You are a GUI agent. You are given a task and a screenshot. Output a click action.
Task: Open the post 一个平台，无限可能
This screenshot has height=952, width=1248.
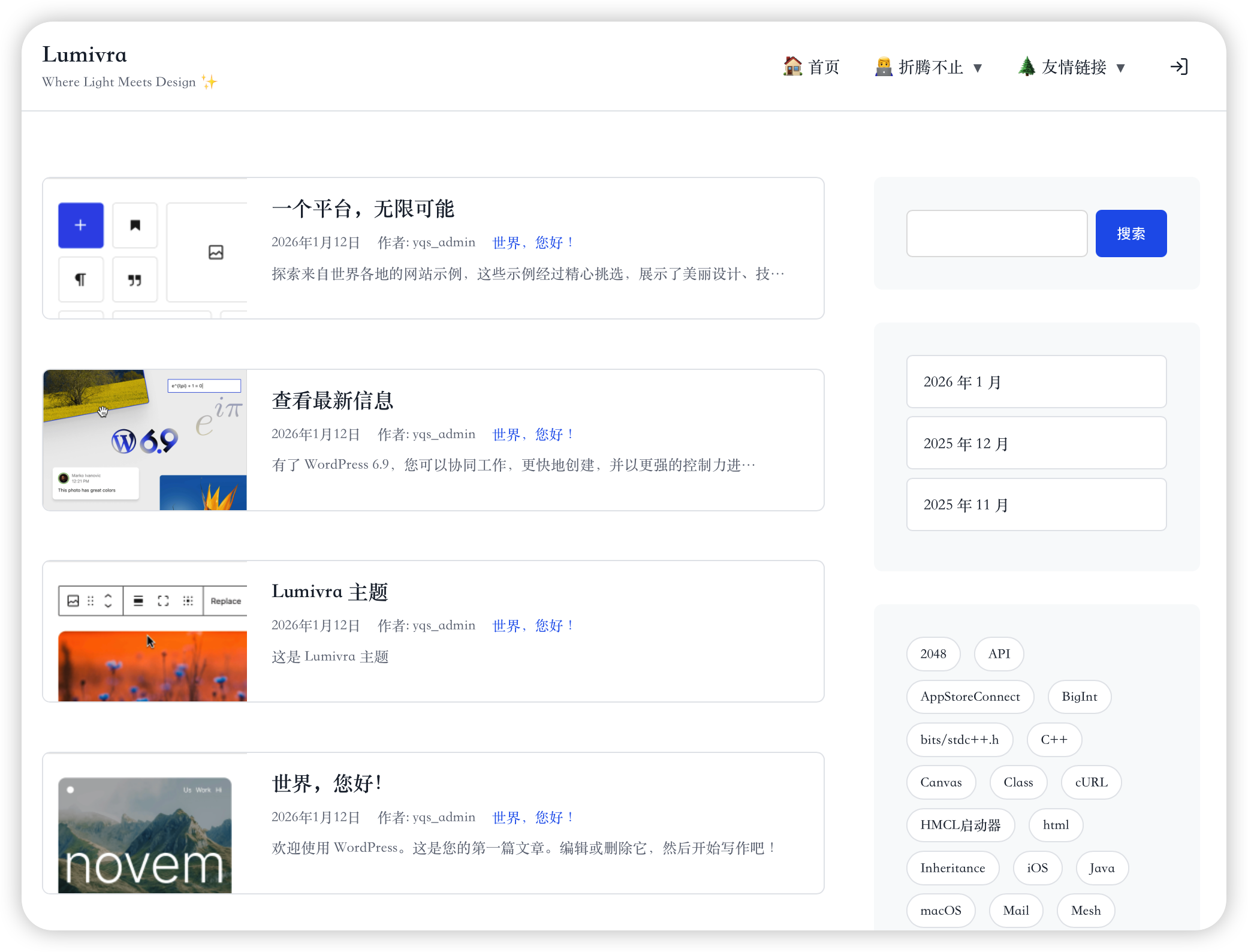[x=363, y=209]
